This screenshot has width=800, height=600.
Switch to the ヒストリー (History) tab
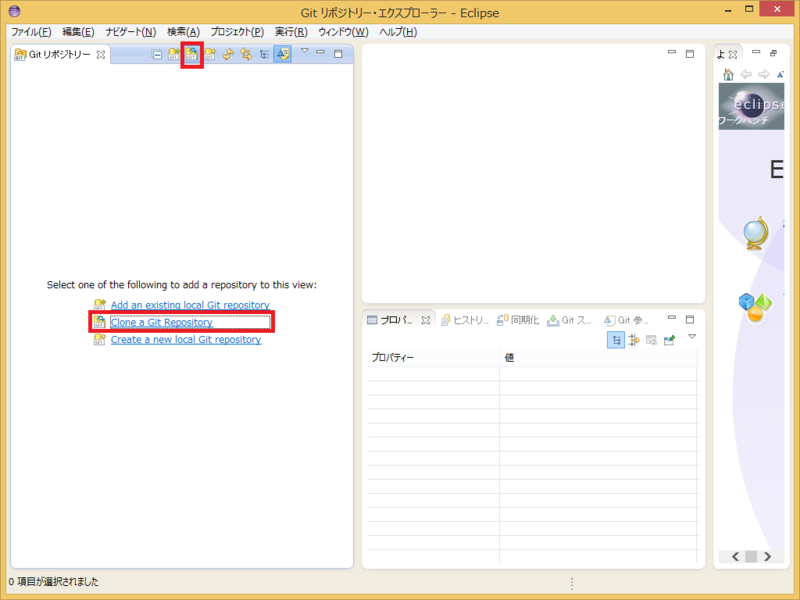pyautogui.click(x=465, y=320)
